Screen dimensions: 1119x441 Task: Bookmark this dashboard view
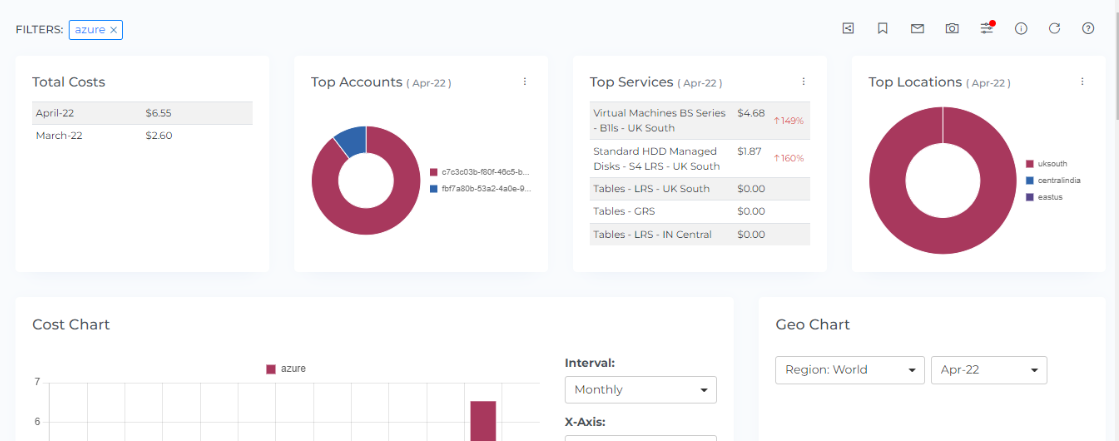click(883, 29)
